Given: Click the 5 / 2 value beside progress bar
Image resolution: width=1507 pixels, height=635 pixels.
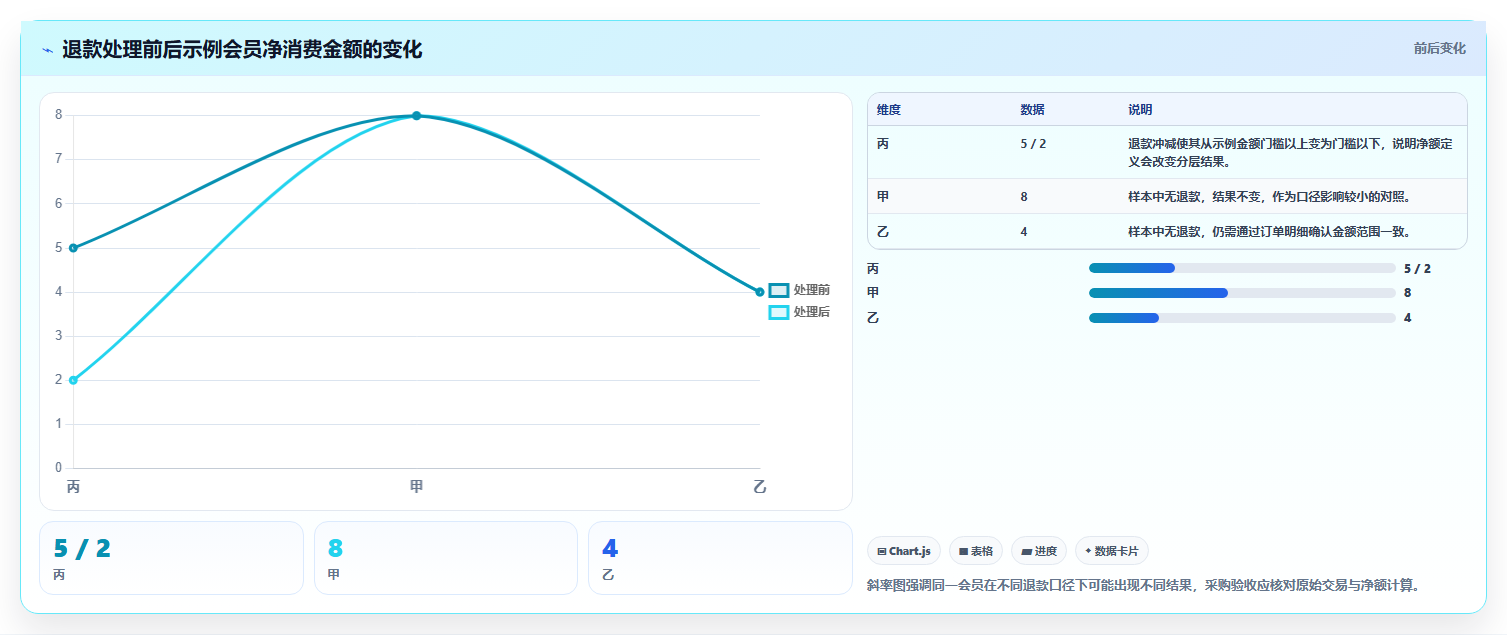Looking at the screenshot, I should (1417, 268).
